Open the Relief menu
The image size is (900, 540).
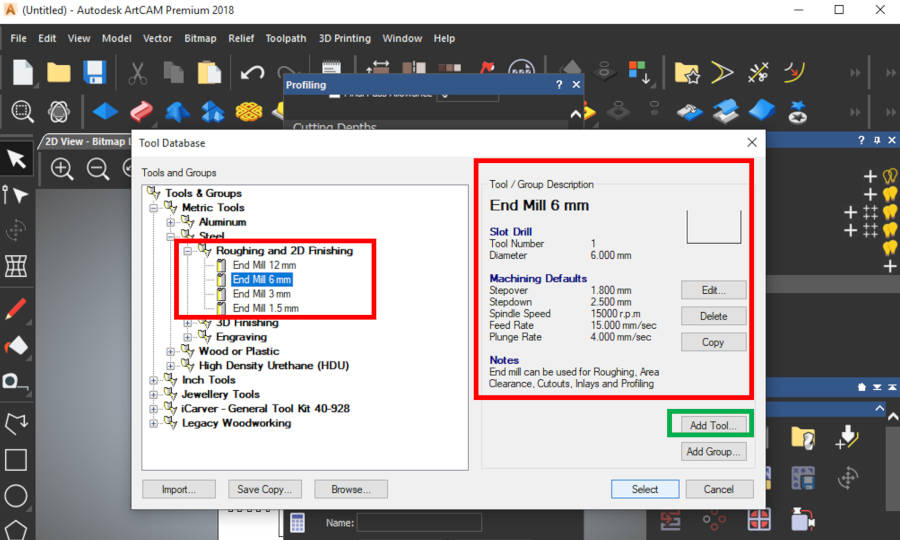[241, 38]
